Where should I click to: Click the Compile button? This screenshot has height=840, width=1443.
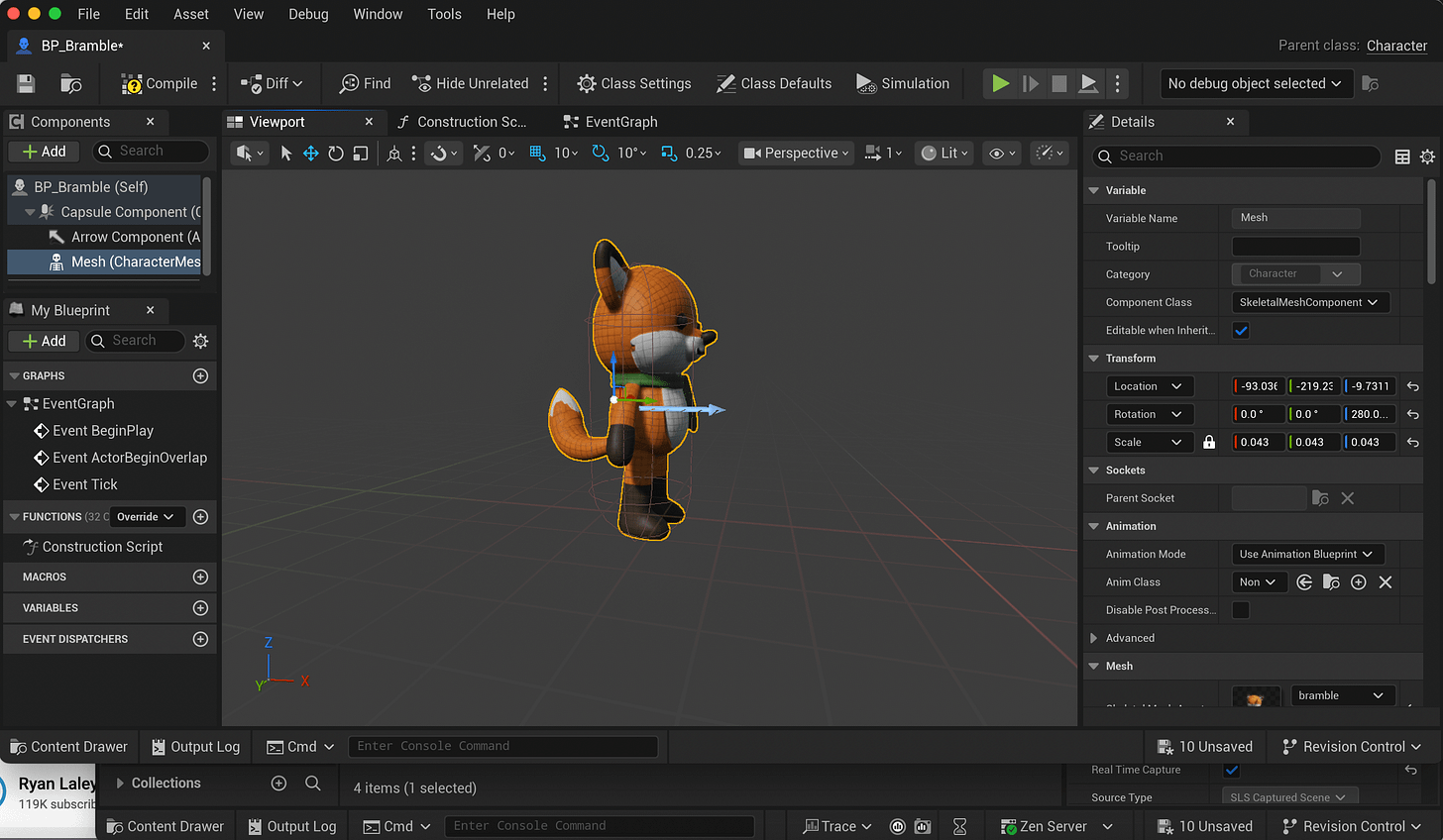(160, 84)
